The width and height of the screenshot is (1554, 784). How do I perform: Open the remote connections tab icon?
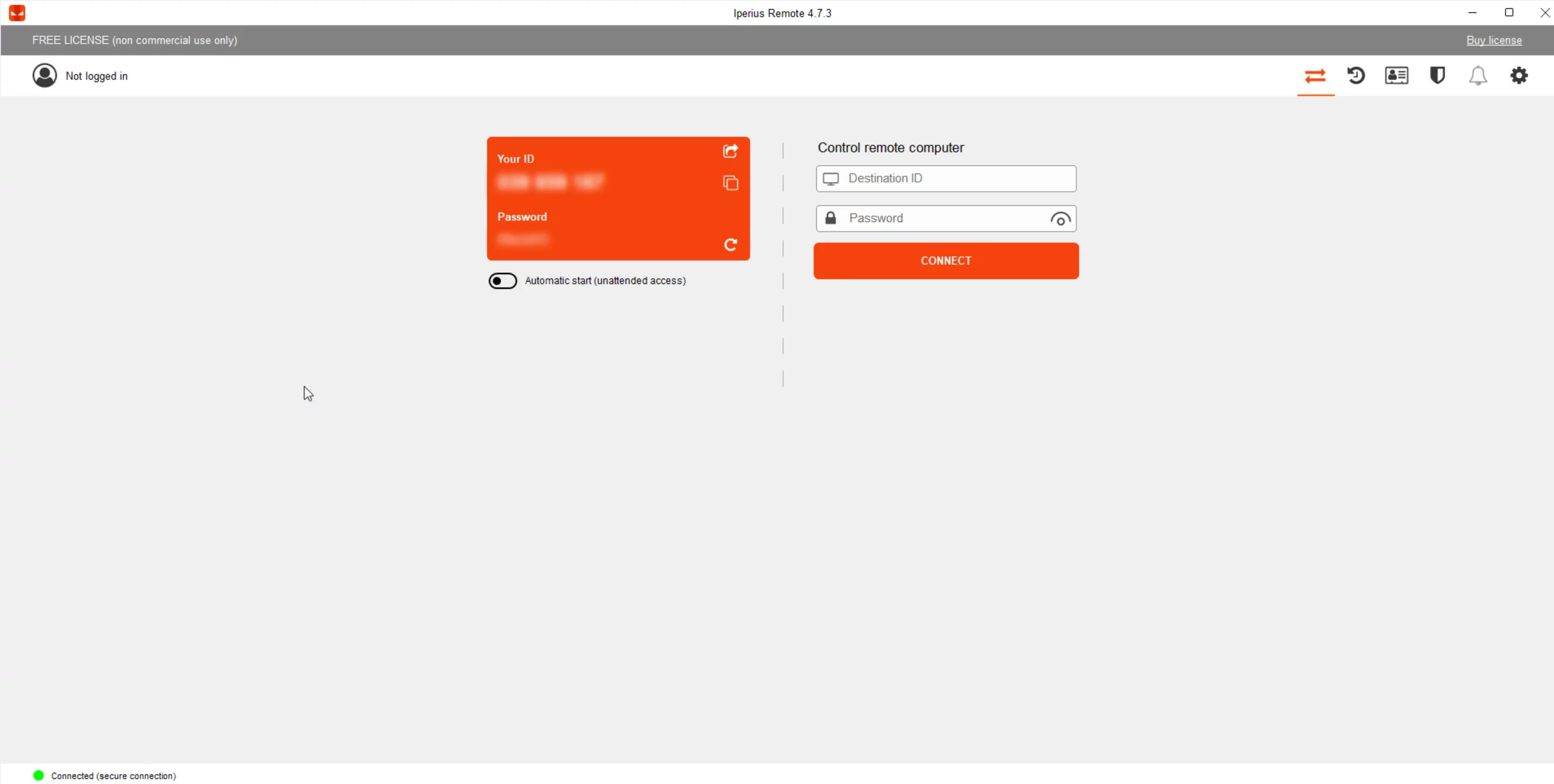[x=1315, y=76]
